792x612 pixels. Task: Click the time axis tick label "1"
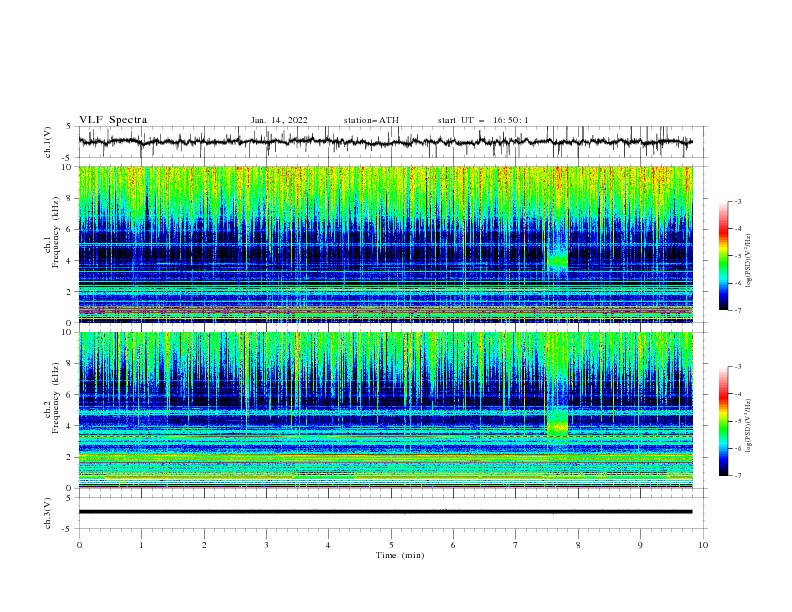[x=141, y=545]
